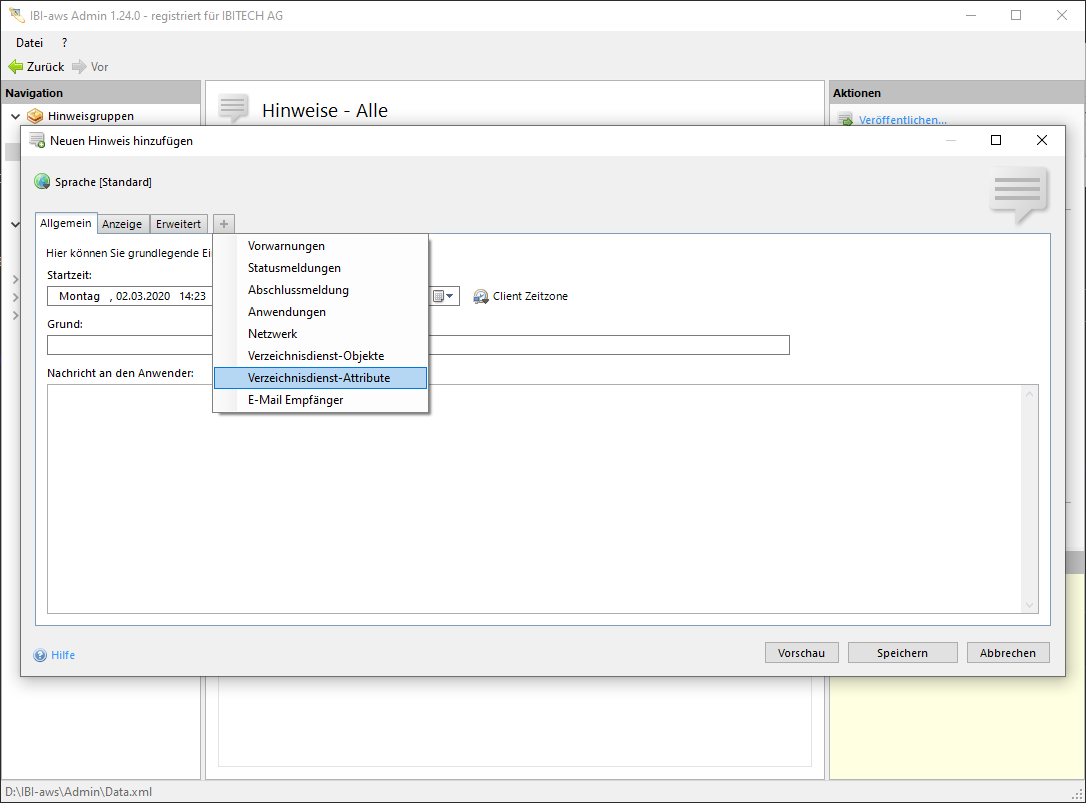Click the Sprache globe icon
This screenshot has width=1086, height=803.
pyautogui.click(x=42, y=182)
